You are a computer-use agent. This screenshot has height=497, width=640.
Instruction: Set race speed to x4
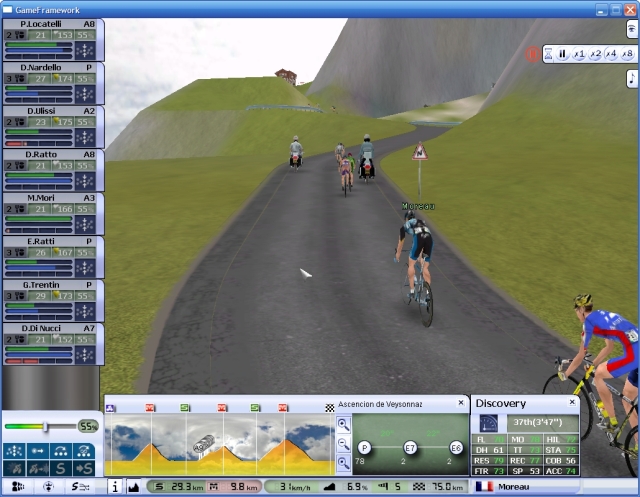[x=611, y=54]
